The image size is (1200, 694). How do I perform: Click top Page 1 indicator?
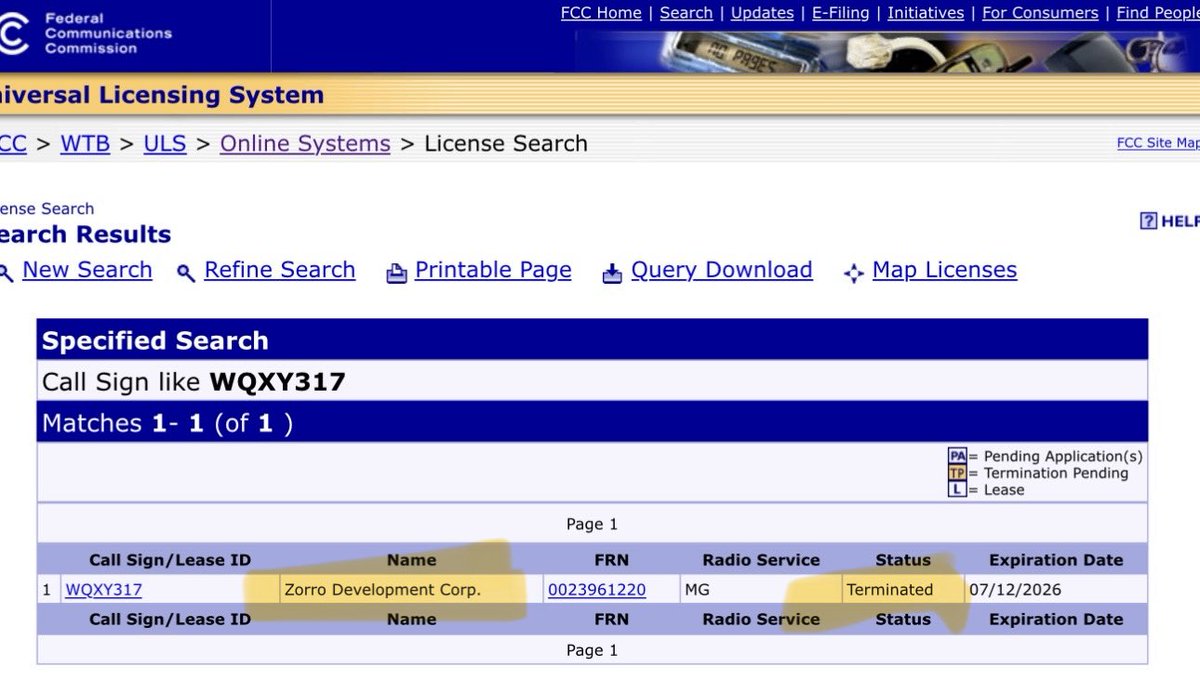point(592,524)
